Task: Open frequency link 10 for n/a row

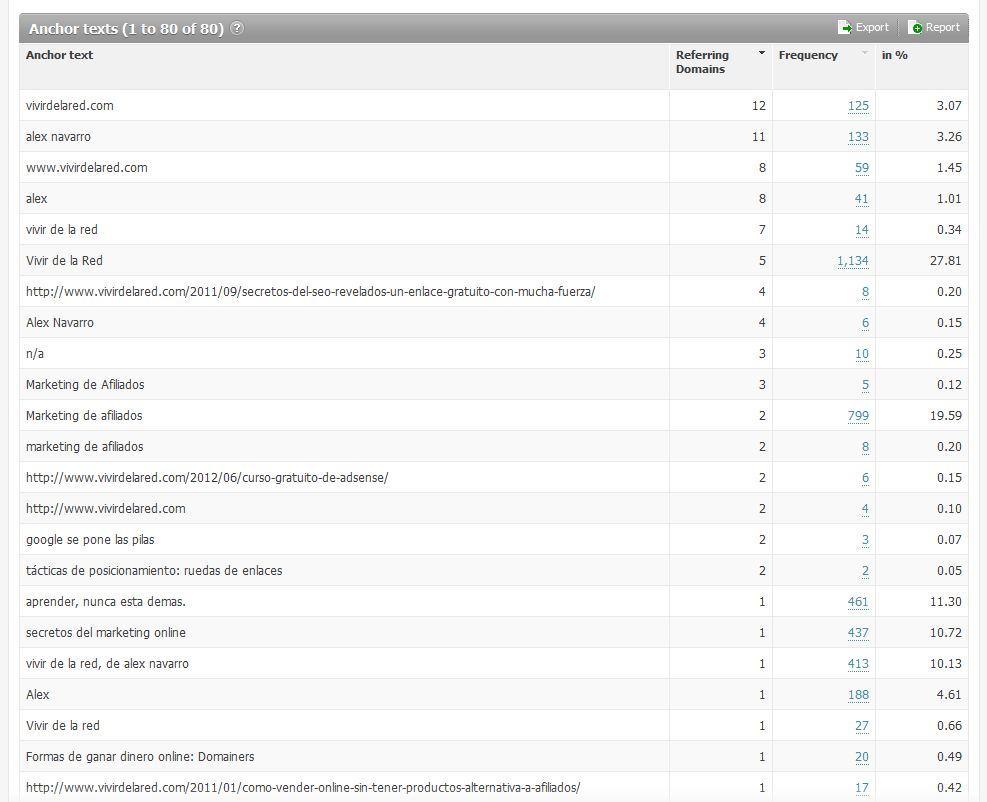Action: pos(862,354)
